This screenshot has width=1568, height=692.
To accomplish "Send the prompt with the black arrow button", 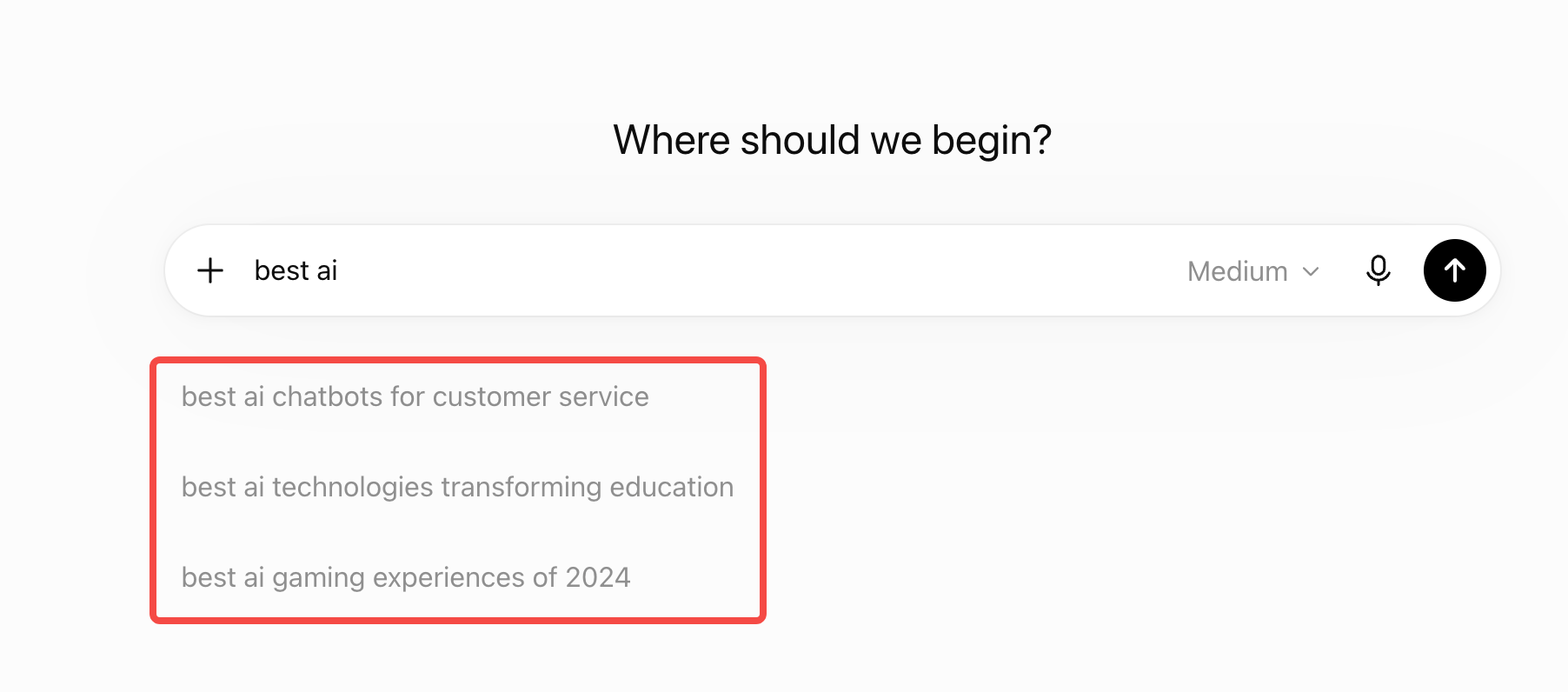I will (1454, 270).
